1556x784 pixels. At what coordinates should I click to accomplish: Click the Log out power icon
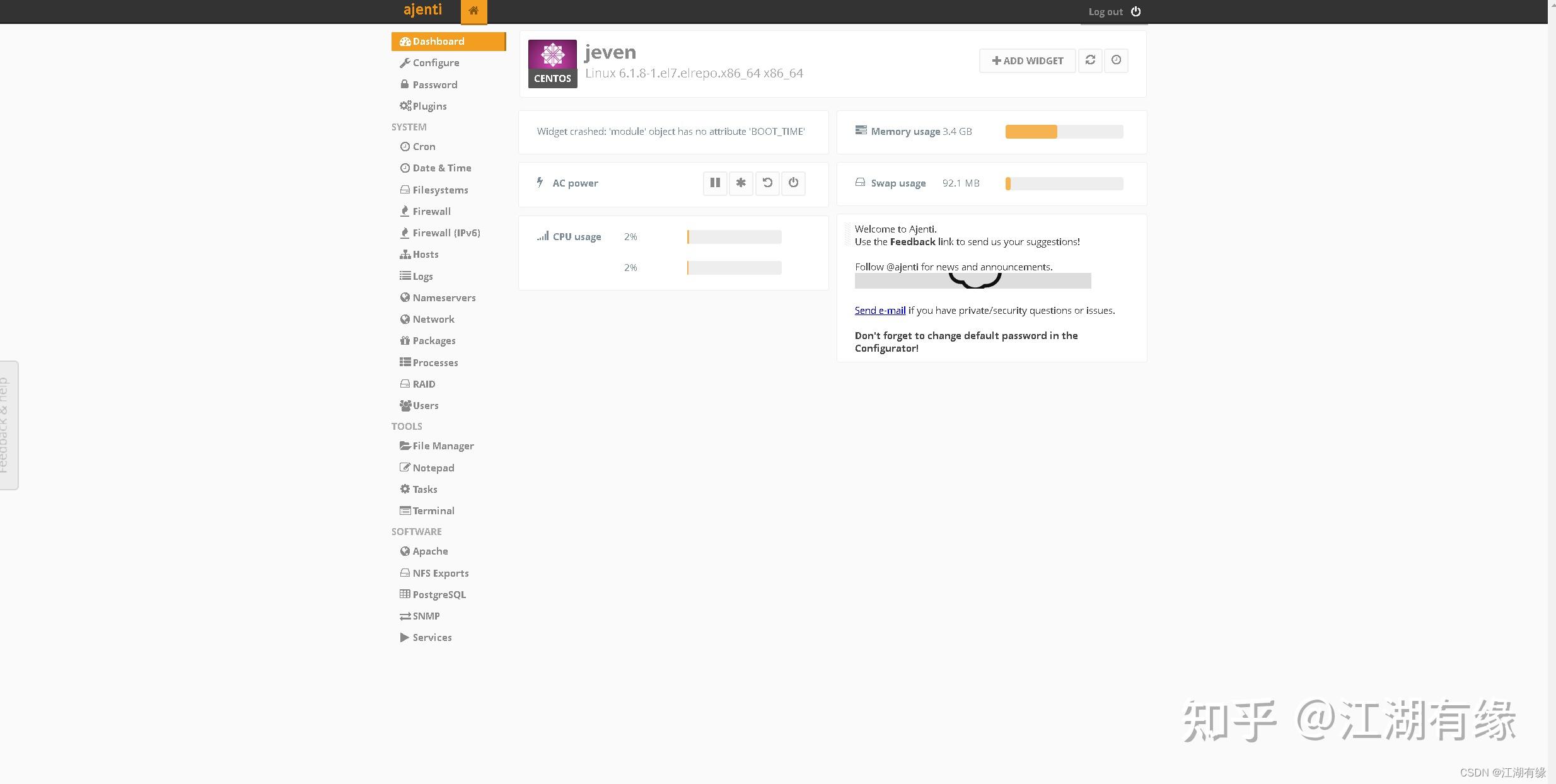point(1135,11)
